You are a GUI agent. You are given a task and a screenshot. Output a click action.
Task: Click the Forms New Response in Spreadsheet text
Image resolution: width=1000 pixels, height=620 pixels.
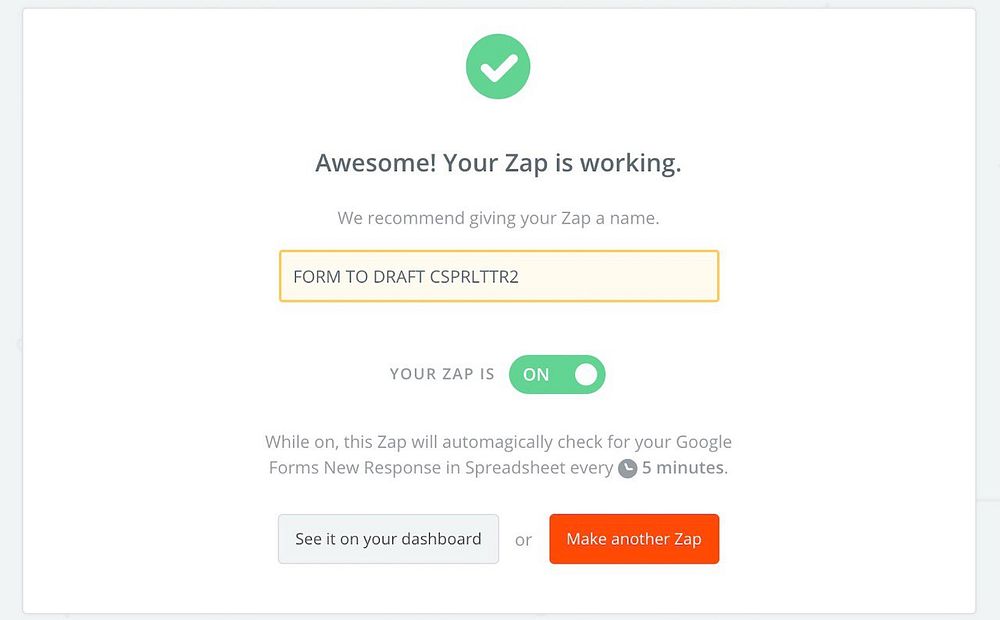coord(440,467)
